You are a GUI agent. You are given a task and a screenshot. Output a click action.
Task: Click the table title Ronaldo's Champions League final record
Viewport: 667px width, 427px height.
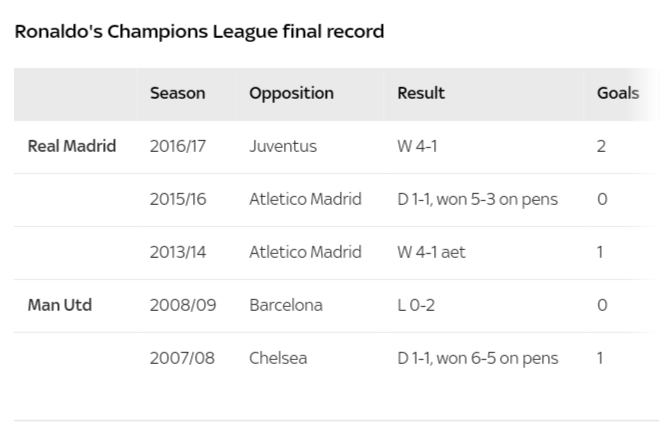(200, 32)
